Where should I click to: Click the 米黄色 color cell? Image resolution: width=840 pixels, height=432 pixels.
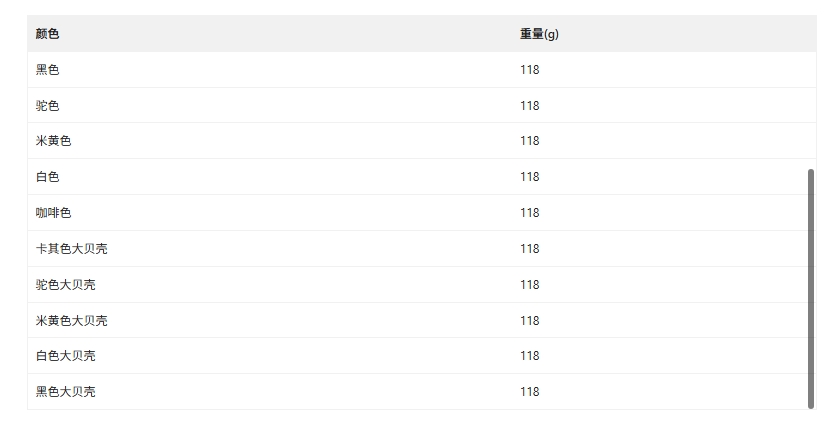point(53,141)
